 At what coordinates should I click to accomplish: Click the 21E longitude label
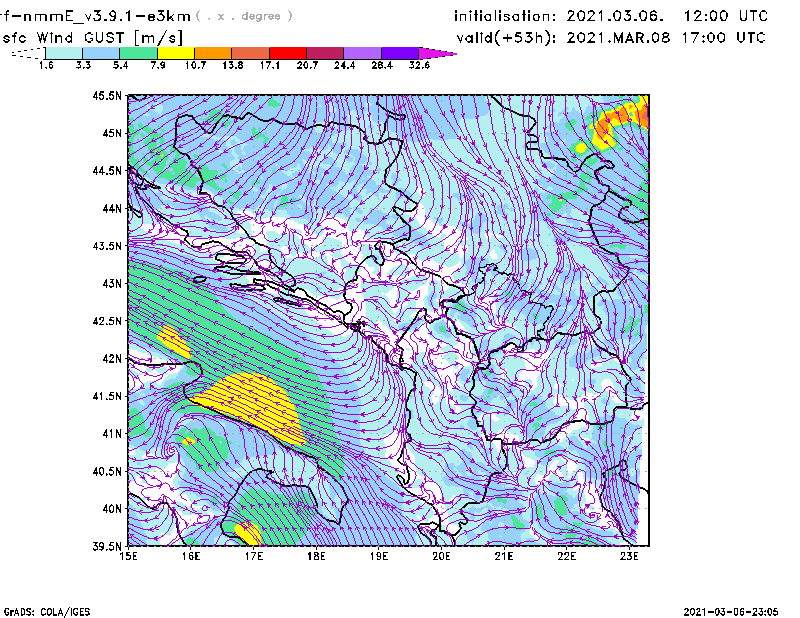[504, 556]
